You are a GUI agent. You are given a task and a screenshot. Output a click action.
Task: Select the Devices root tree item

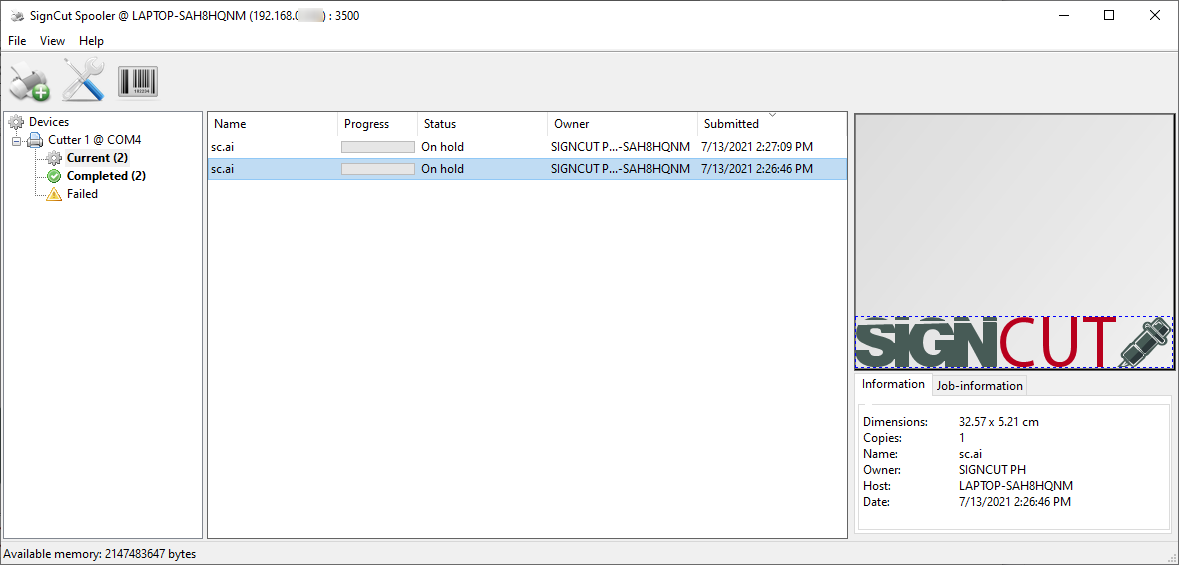[x=49, y=122]
